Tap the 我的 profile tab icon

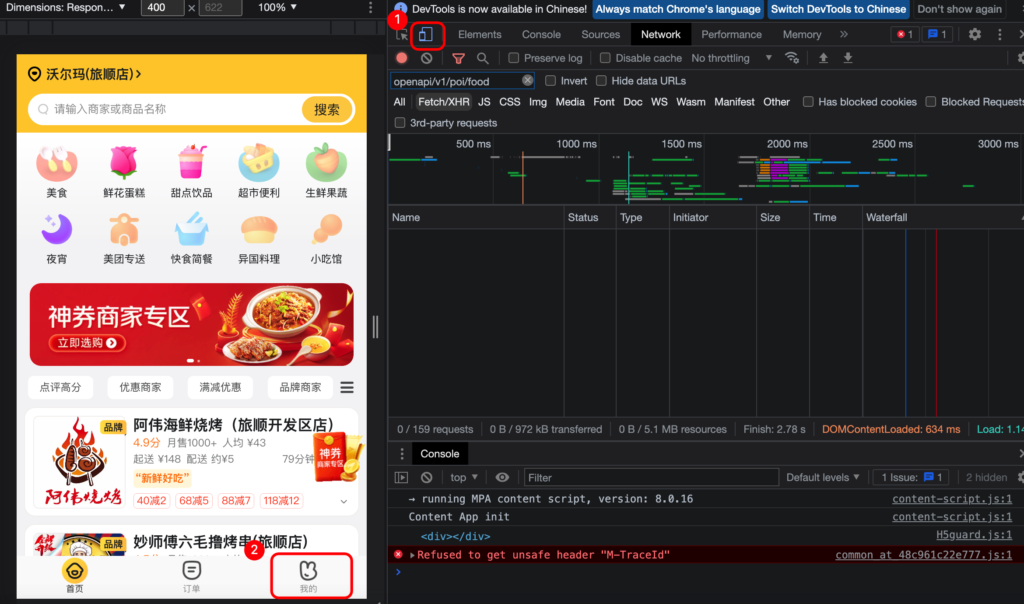[308, 571]
